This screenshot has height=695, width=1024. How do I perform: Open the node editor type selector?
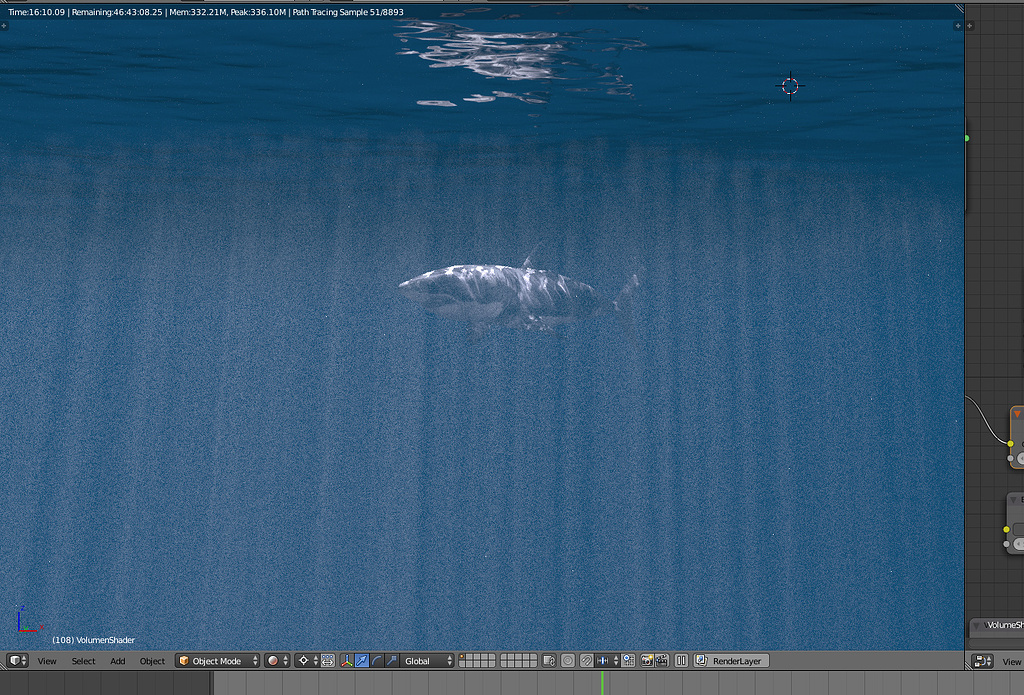[982, 661]
